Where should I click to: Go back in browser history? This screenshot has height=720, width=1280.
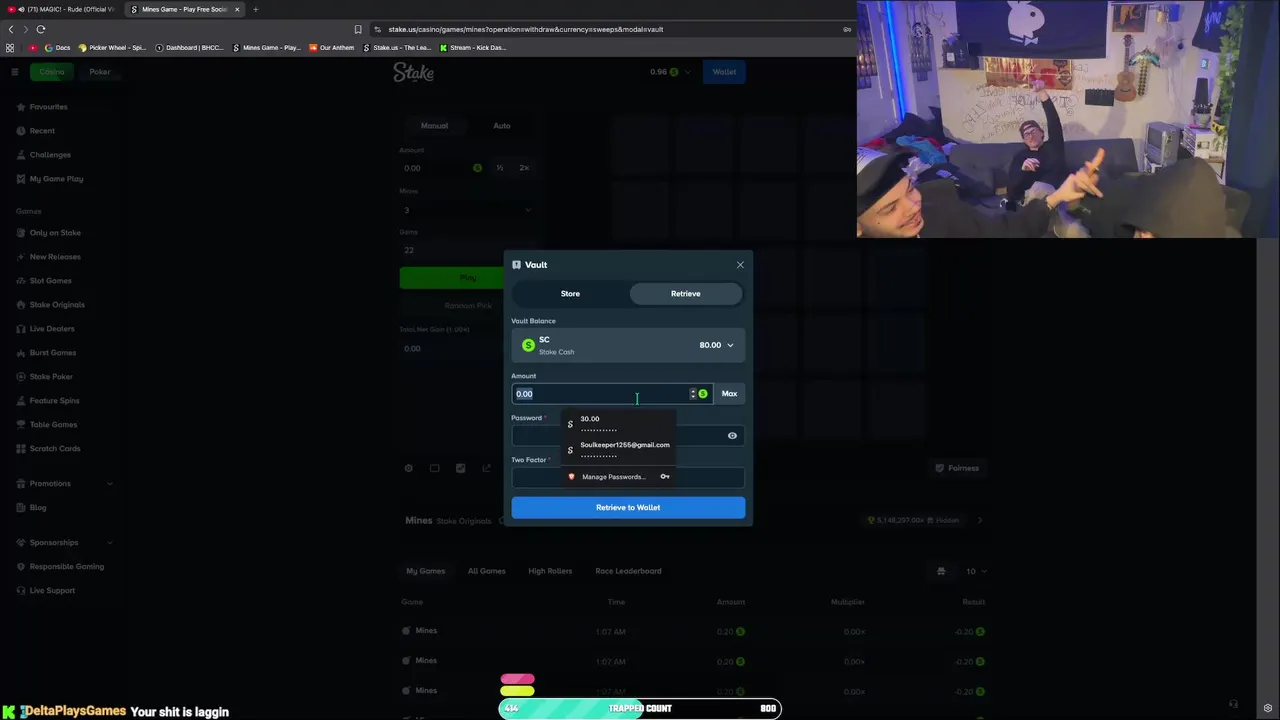click(10, 29)
